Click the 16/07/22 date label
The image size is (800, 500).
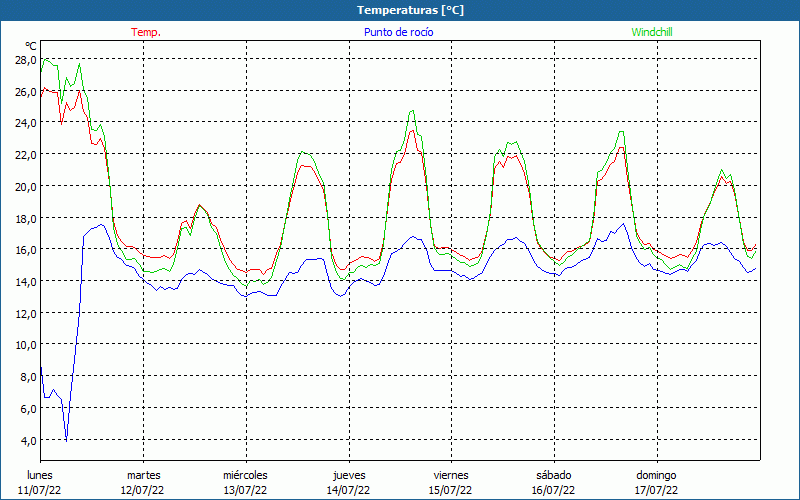[x=554, y=490]
